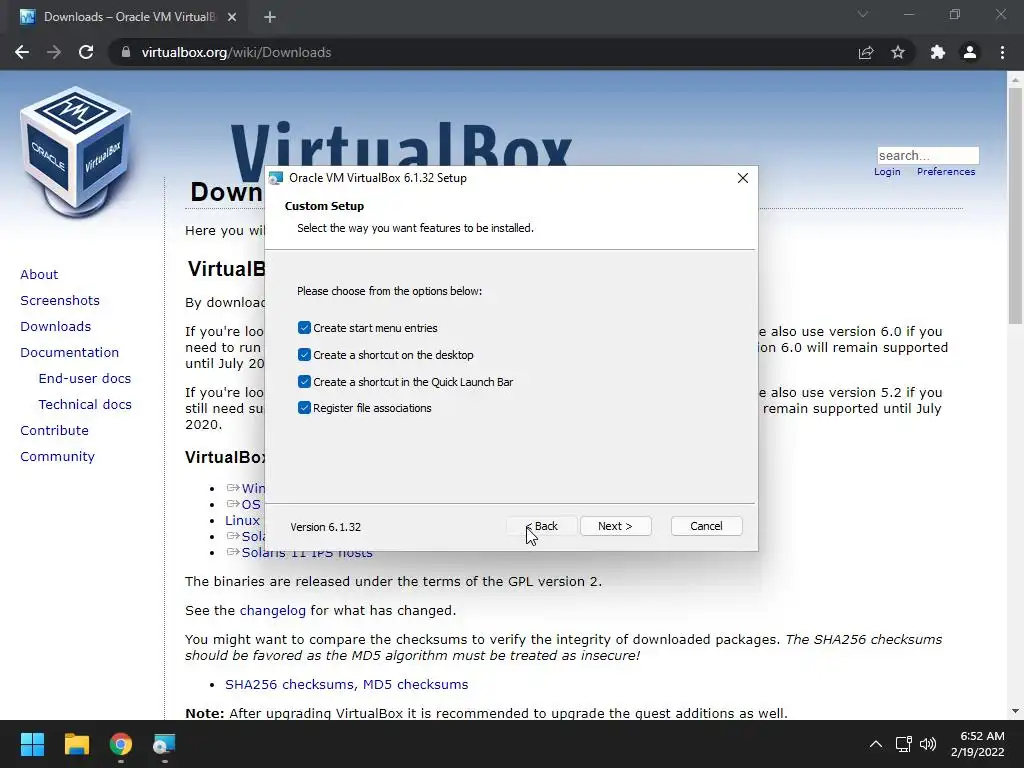Click the Version 6.1.32 label

pos(326,527)
